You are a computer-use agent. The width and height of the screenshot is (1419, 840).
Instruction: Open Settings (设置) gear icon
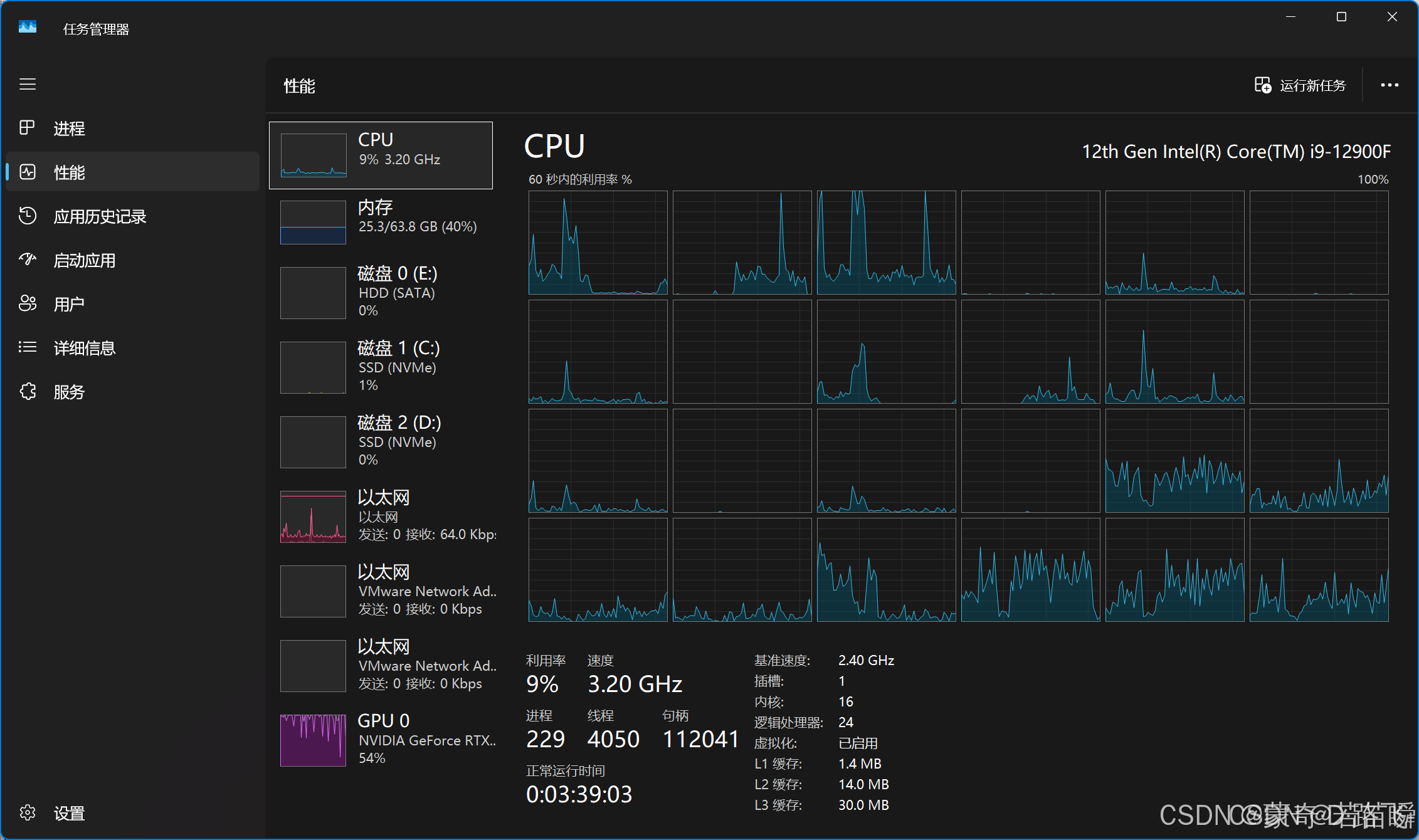[x=28, y=812]
